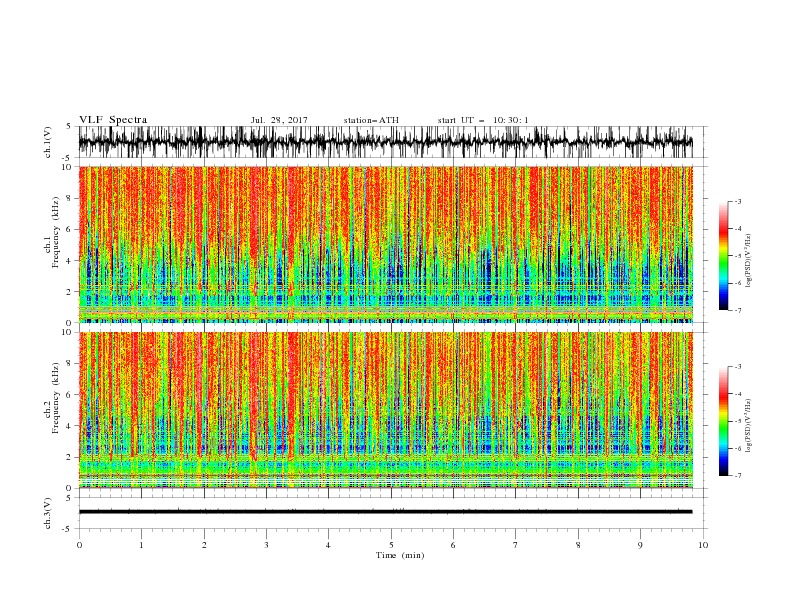792x612 pixels.
Task: Click the ch.1 color bar log(PSD) label
Action: [x=749, y=261]
